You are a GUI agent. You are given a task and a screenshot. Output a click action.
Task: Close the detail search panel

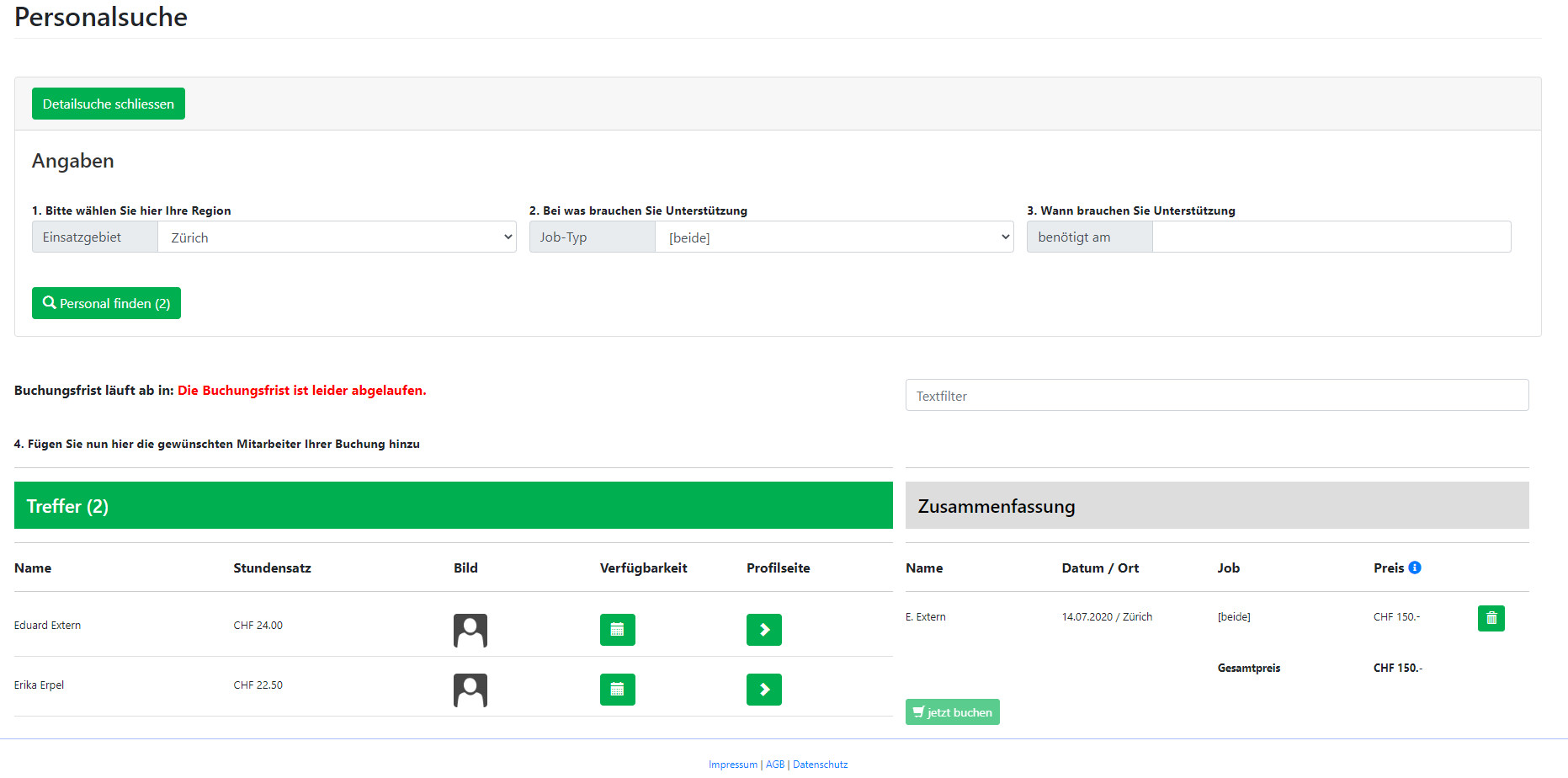(109, 104)
